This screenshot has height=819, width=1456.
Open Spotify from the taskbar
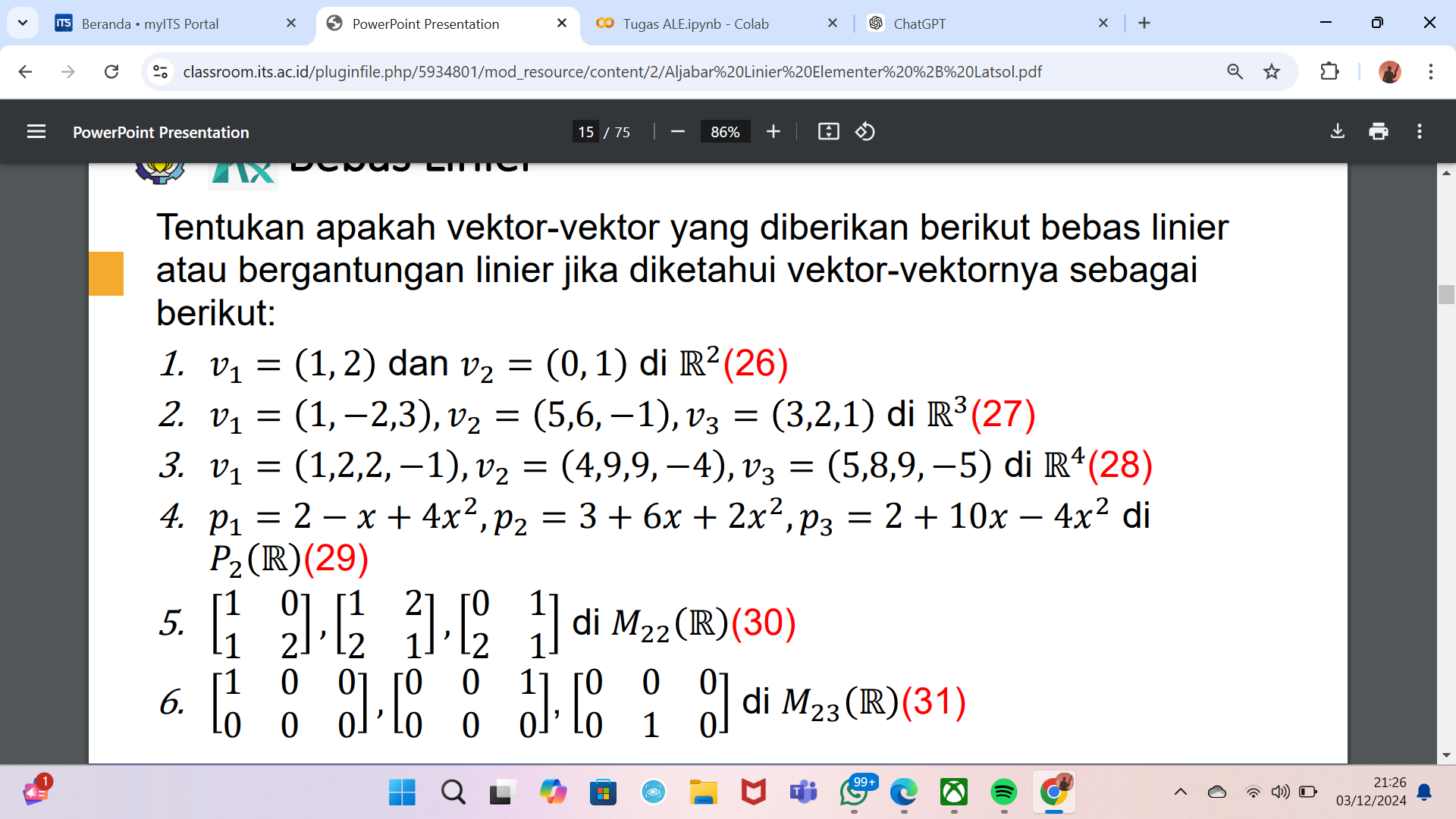(1003, 792)
